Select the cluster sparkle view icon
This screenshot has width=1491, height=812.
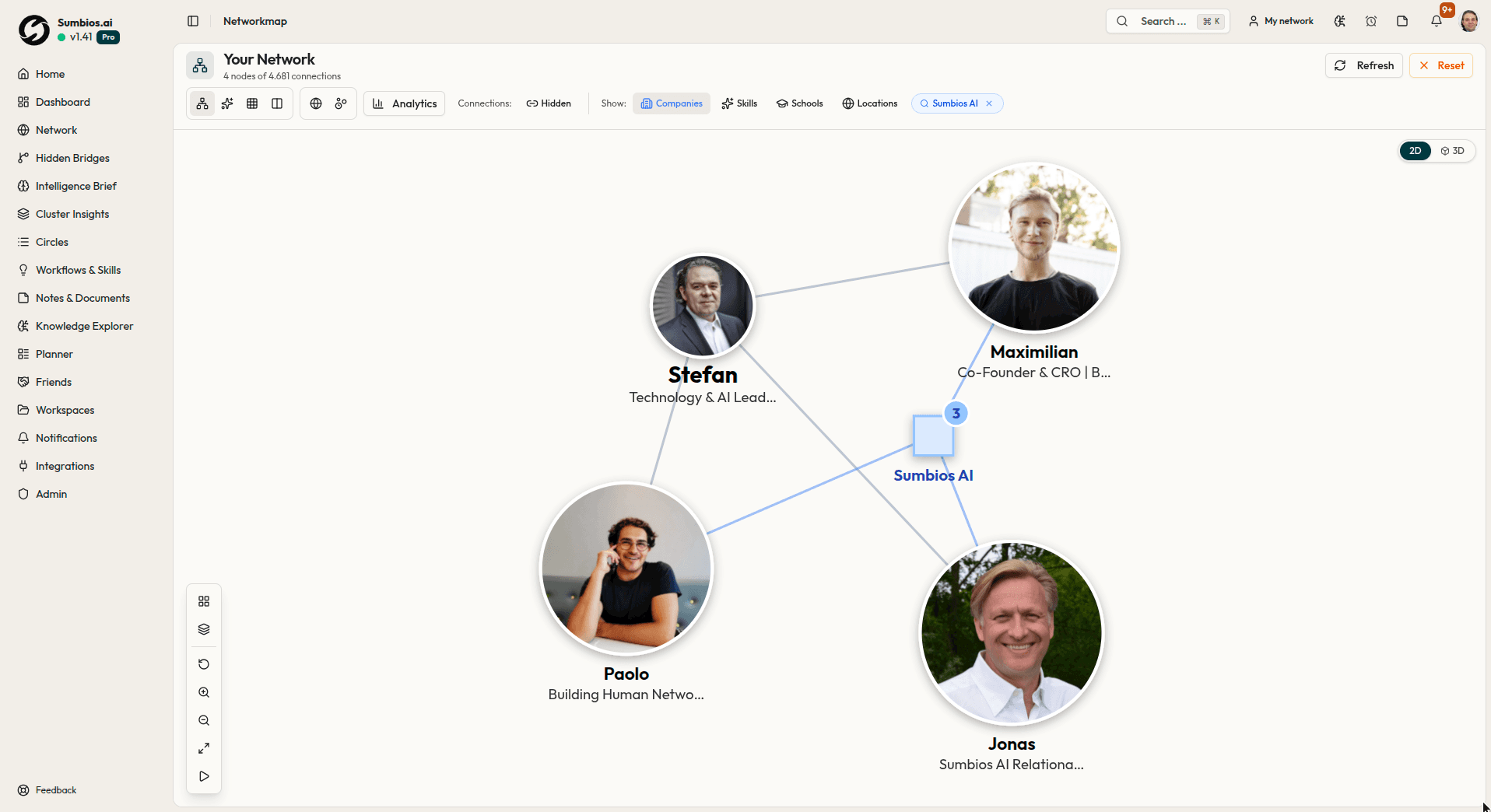coord(227,103)
